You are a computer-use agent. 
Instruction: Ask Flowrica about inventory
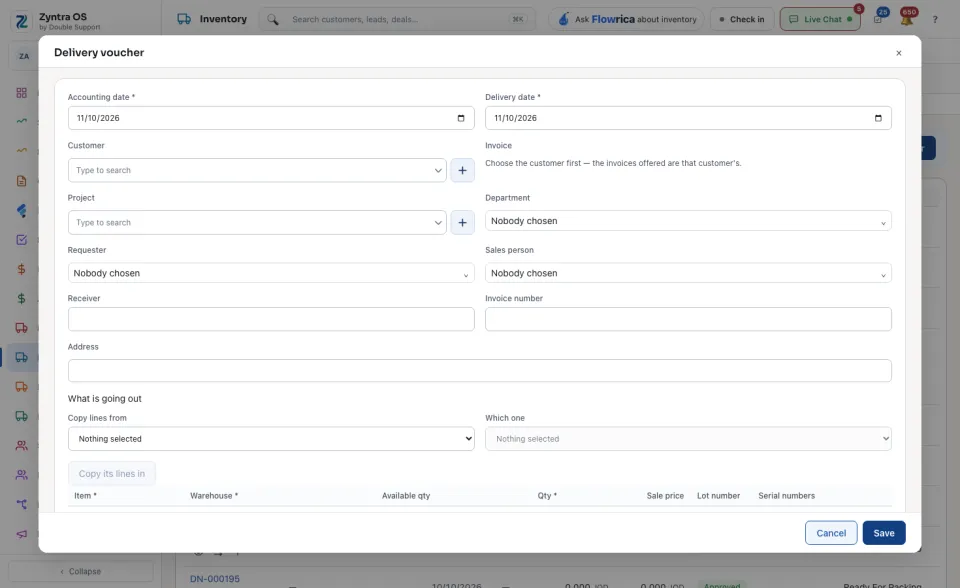pyautogui.click(x=627, y=19)
